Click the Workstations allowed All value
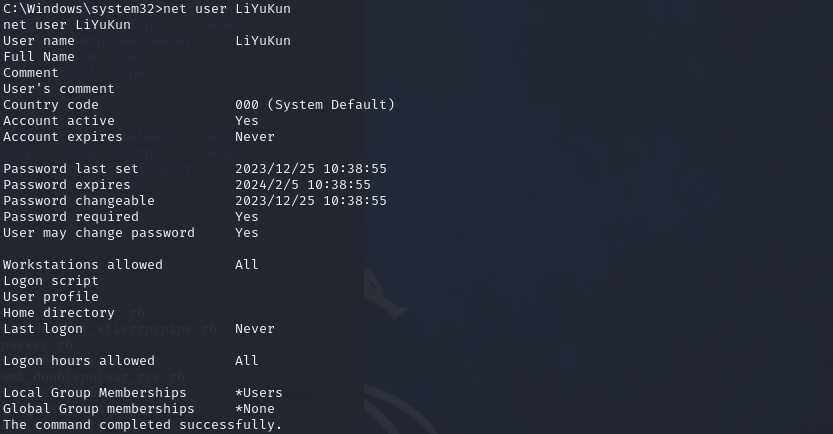Image resolution: width=833 pixels, height=434 pixels. pyautogui.click(x=247, y=265)
